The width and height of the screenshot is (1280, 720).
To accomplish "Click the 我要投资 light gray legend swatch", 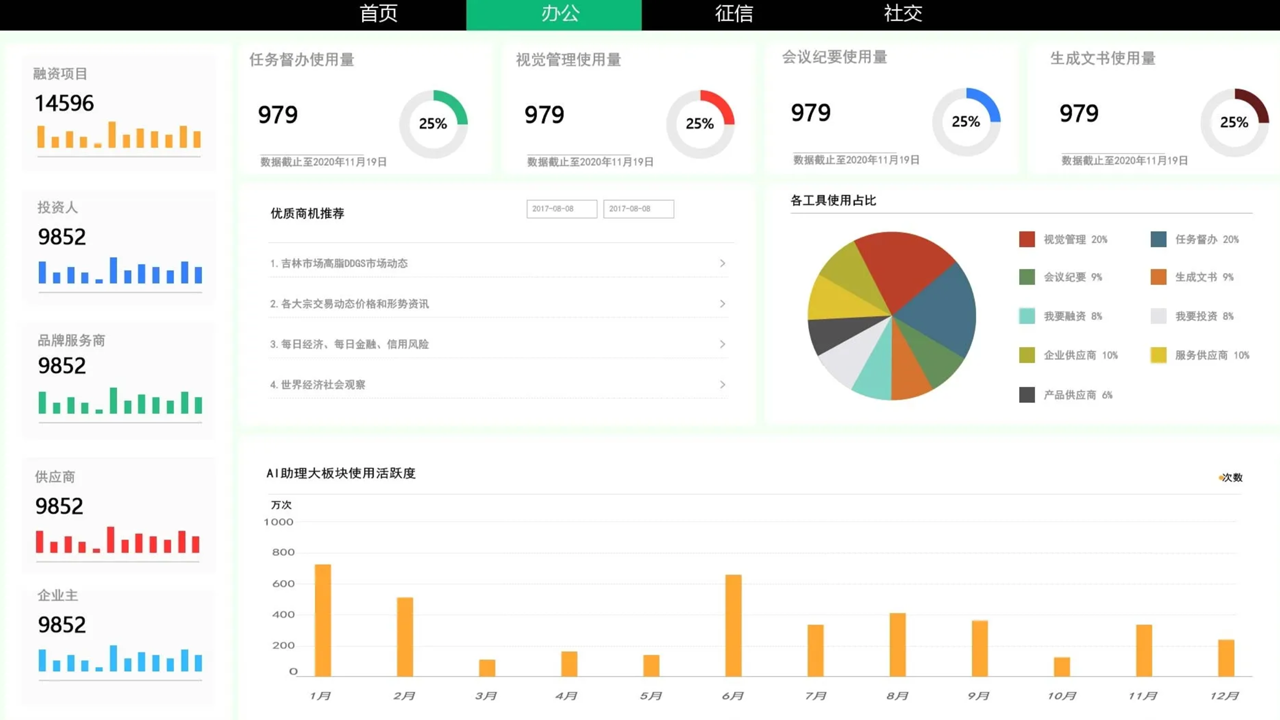I will pos(1158,316).
